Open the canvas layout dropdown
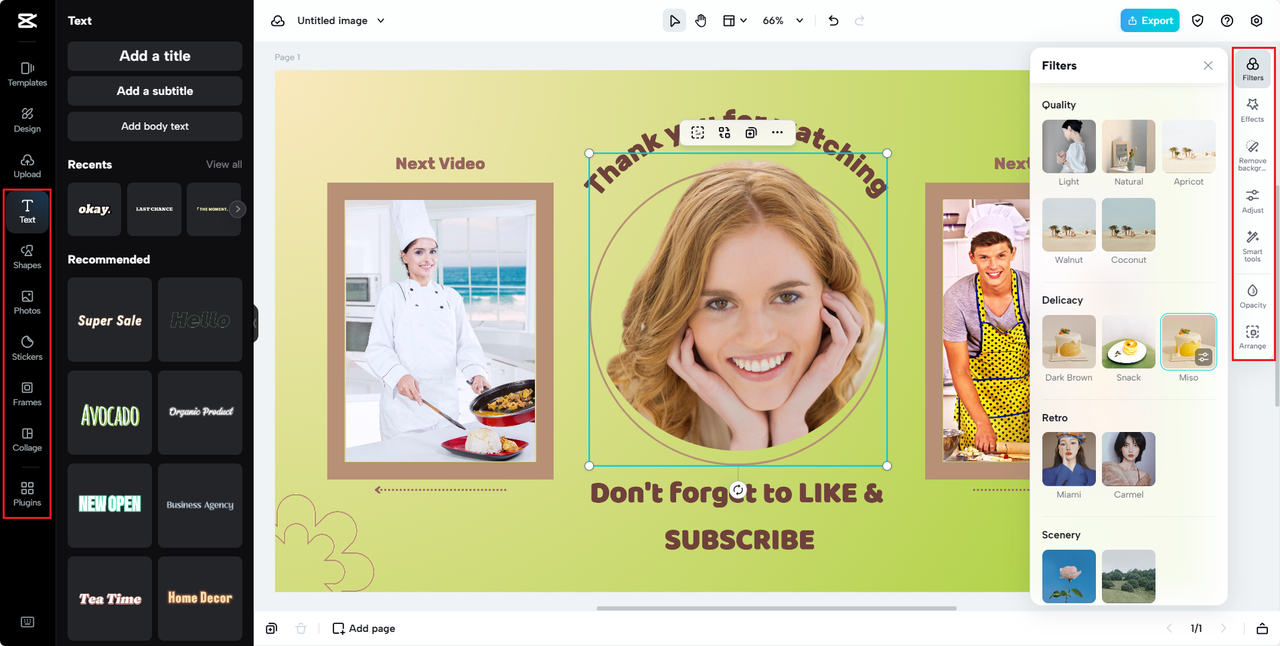Screen dimensions: 1280x646 [735, 21]
